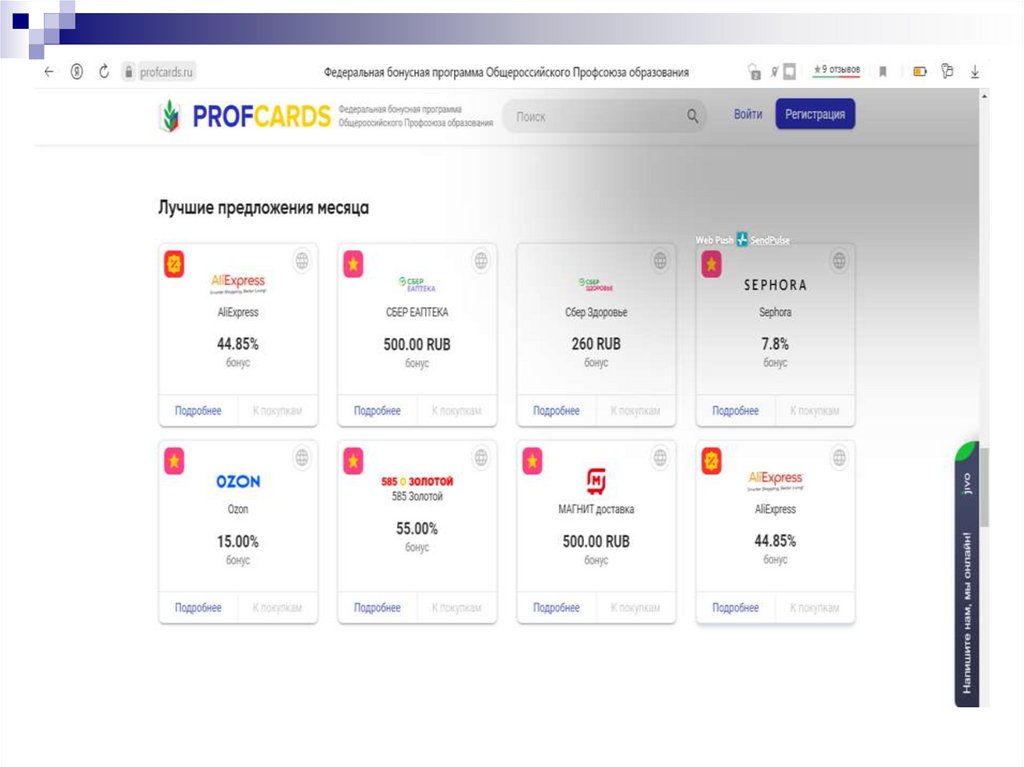Screen dimensions: 1024x767
Task: Click К покупкам on the МАГНИТ доставка card
Action: (635, 608)
